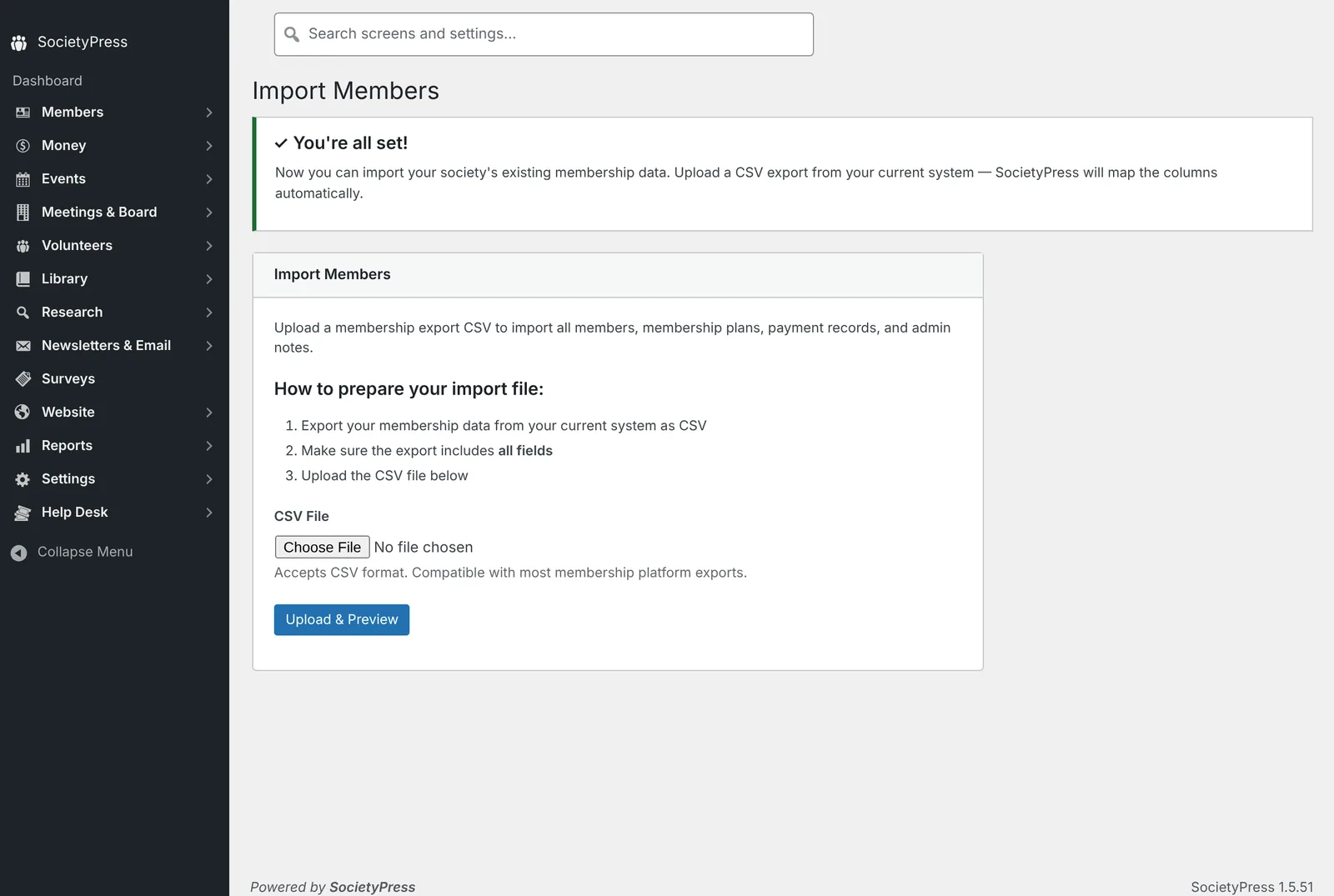Click the How to prepare your import file heading
Image resolution: width=1334 pixels, height=896 pixels.
point(409,389)
